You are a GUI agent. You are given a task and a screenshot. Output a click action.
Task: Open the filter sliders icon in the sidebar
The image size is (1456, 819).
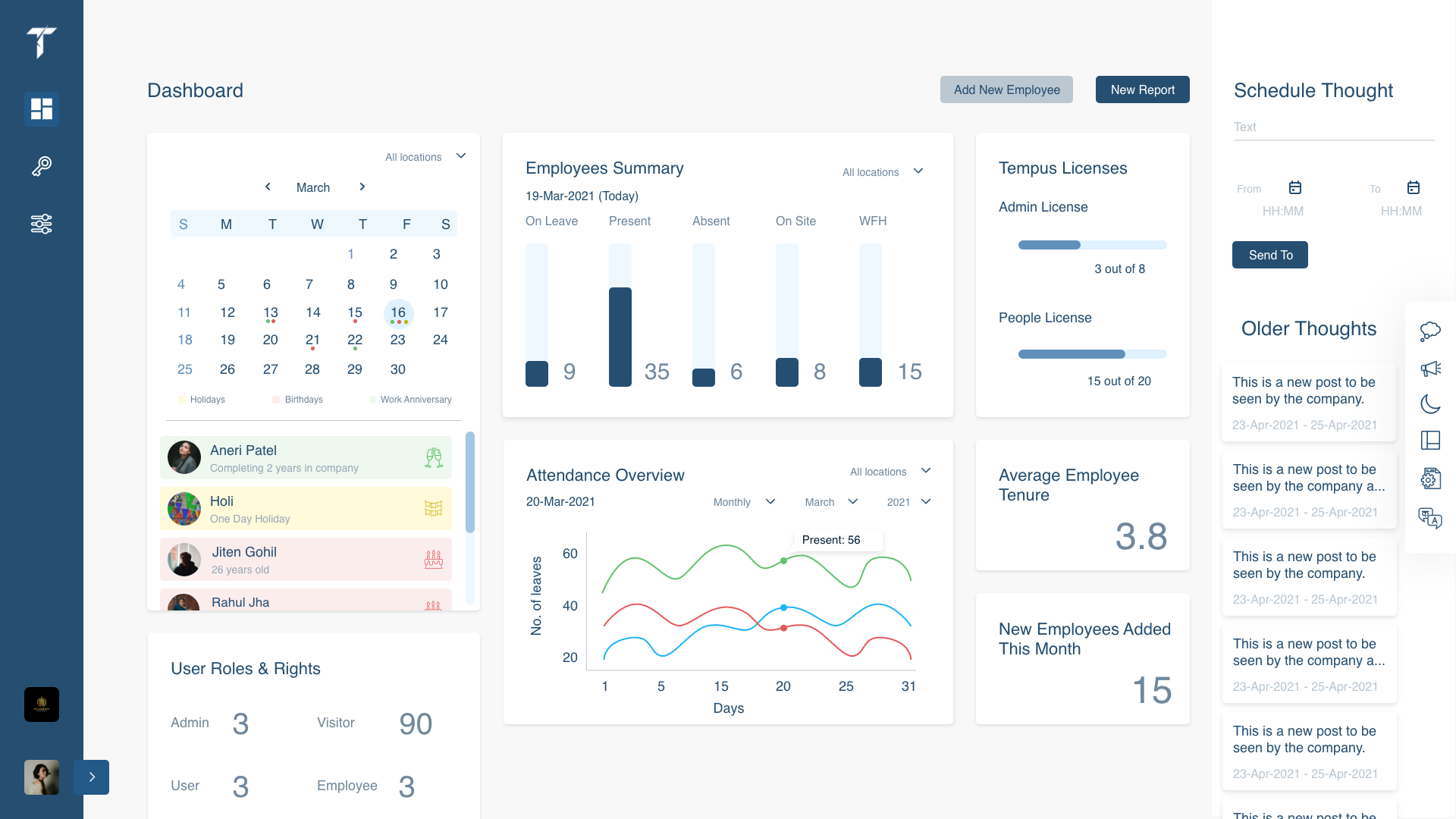pos(42,224)
